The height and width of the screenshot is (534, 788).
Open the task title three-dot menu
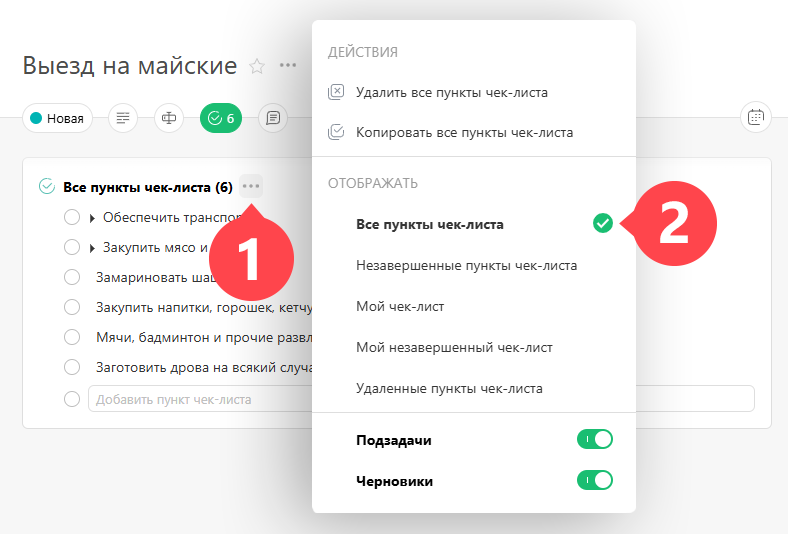(288, 65)
